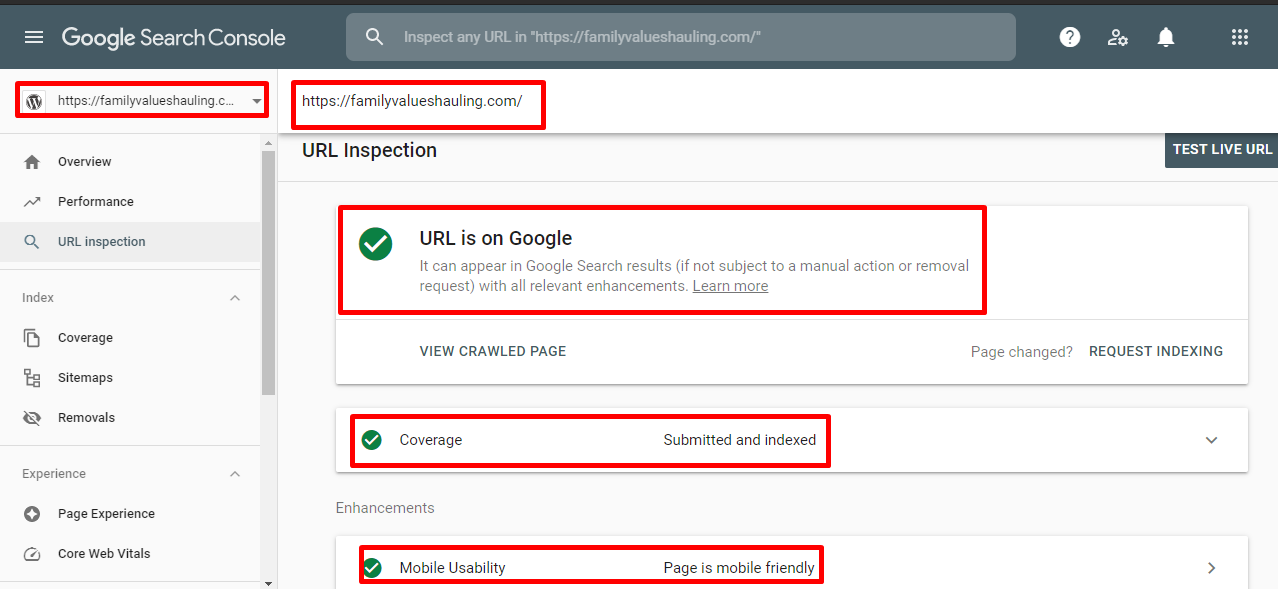Click the Coverage row green check icon
The height and width of the screenshot is (589, 1278).
372,440
